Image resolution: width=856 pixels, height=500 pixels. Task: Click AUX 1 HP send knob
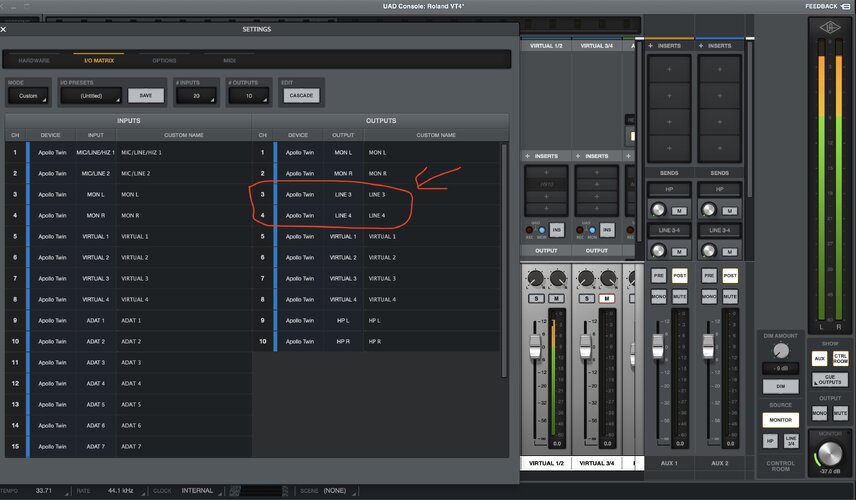tap(658, 209)
